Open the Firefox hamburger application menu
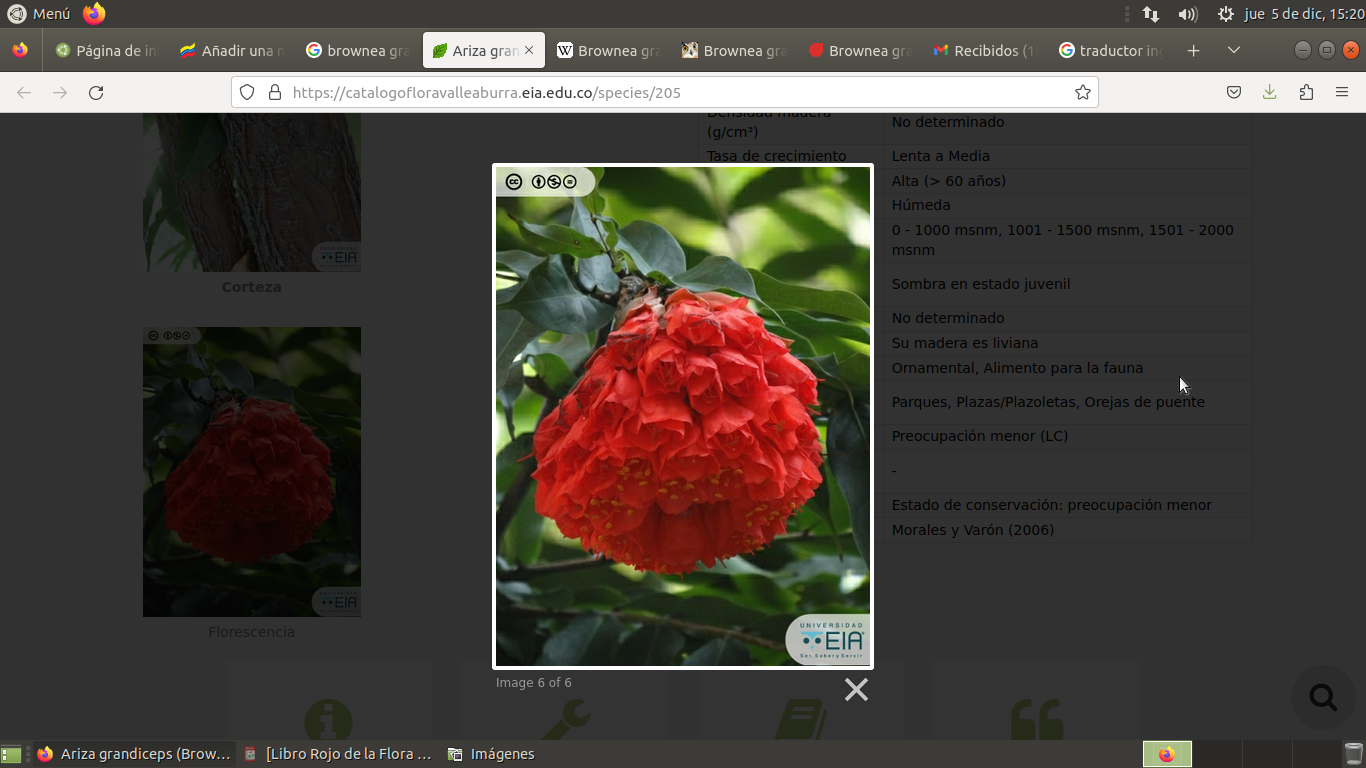Viewport: 1366px width, 768px height. pyautogui.click(x=1342, y=93)
